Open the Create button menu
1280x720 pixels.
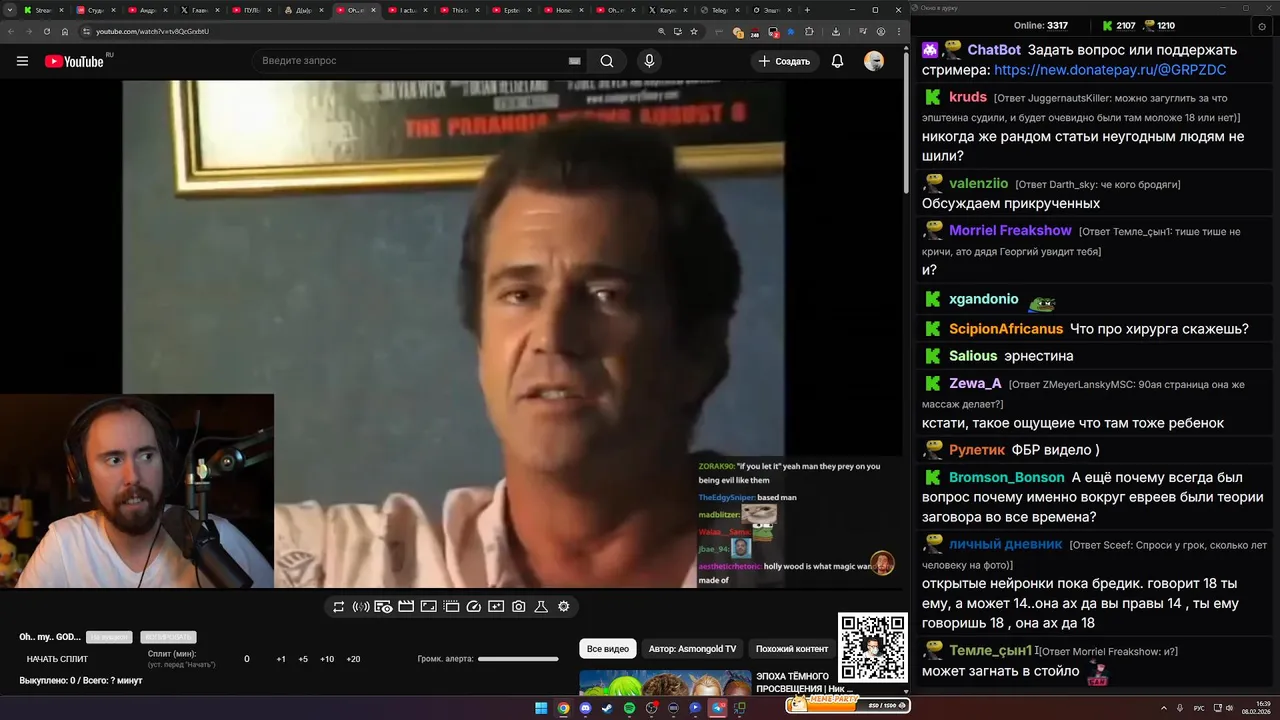785,61
